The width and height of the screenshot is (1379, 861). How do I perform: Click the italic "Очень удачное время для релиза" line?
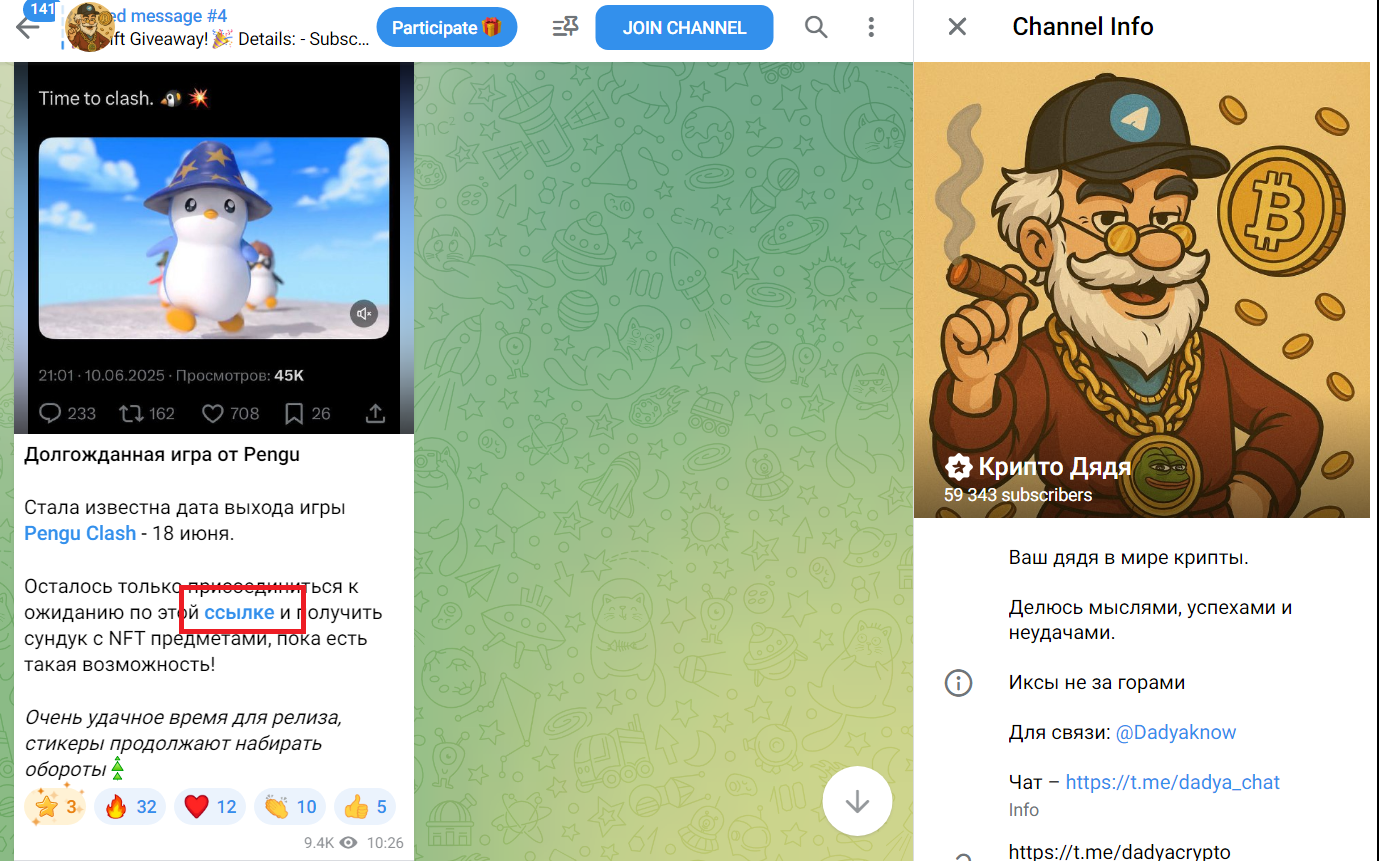[x=183, y=717]
